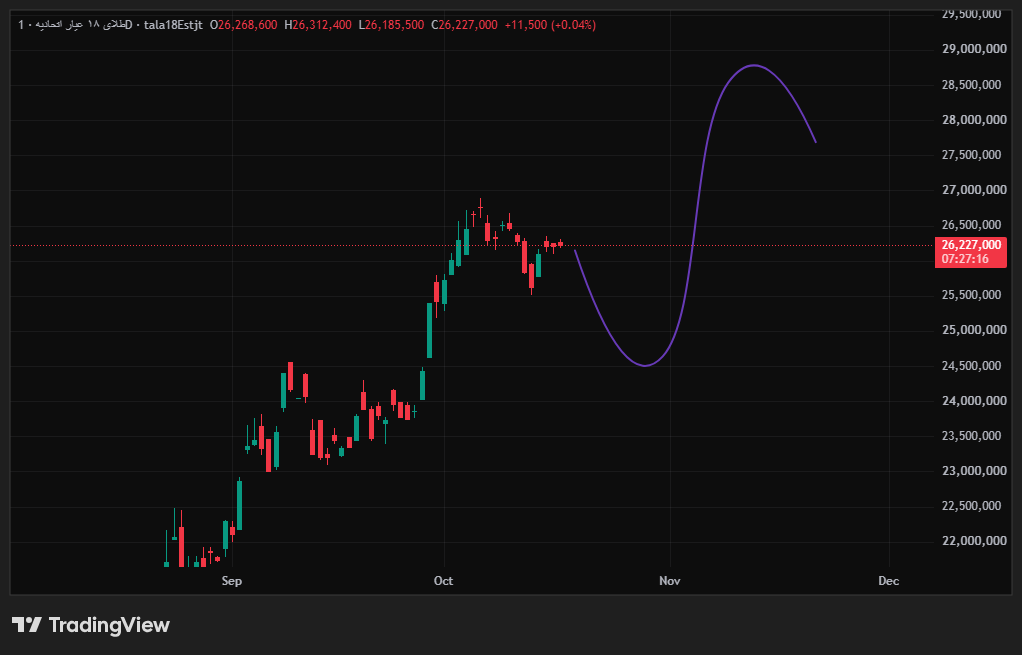Select the Nov marker on the time axis
The width and height of the screenshot is (1022, 655).
point(669,581)
